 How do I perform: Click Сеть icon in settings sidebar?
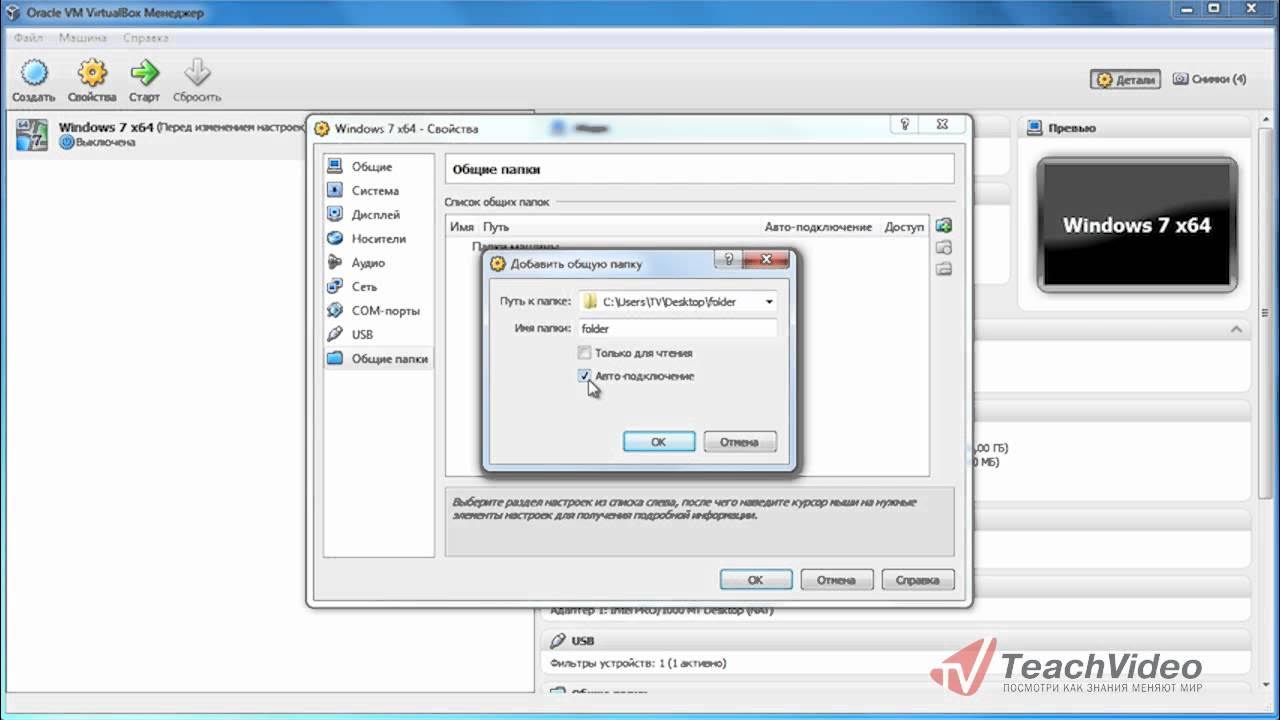pos(335,286)
